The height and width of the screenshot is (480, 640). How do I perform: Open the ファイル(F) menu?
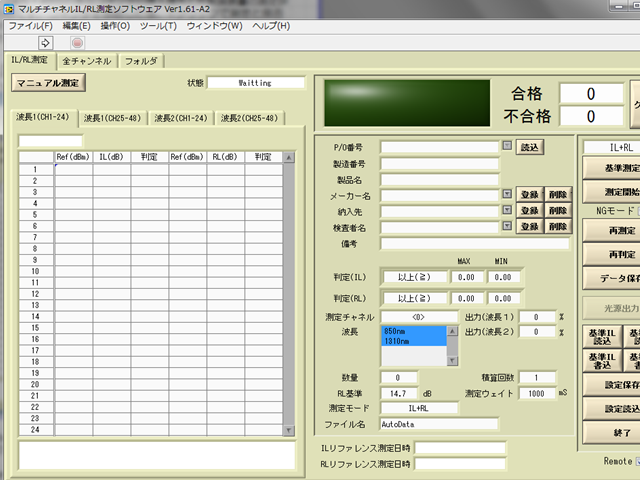(31, 26)
